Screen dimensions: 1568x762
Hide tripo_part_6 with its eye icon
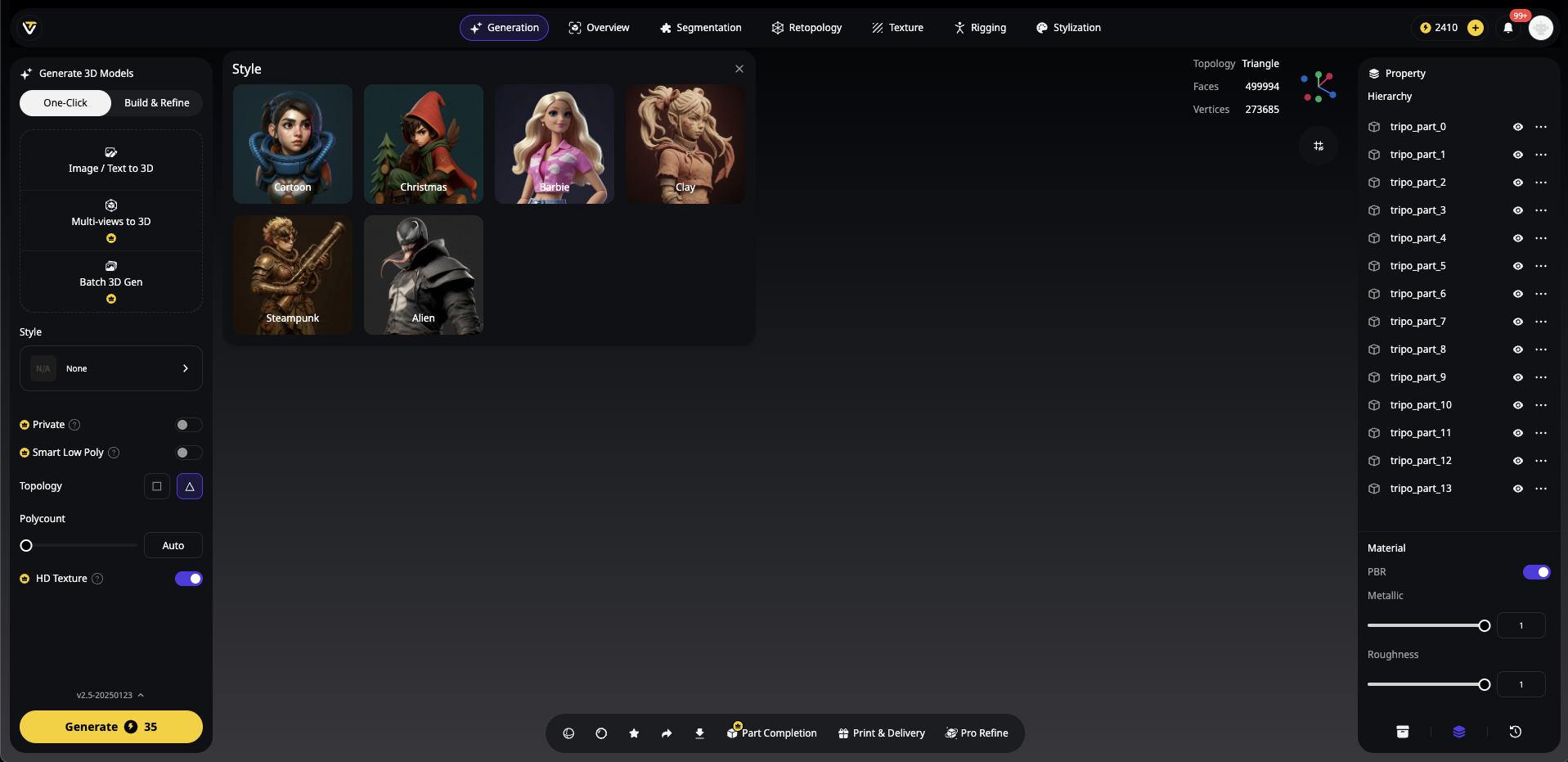pyautogui.click(x=1518, y=294)
